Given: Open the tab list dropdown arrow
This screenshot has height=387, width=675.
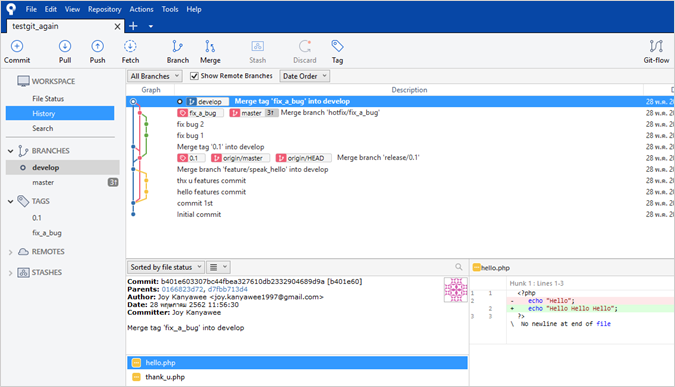Looking at the screenshot, I should [151, 26].
